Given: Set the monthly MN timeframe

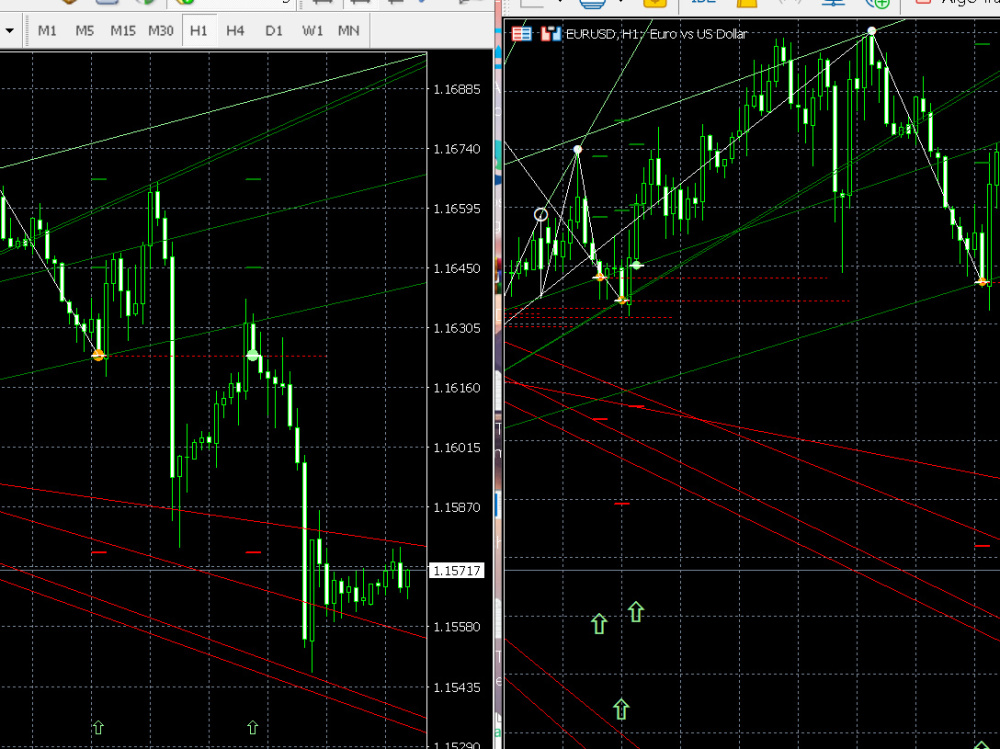Looking at the screenshot, I should click(348, 31).
